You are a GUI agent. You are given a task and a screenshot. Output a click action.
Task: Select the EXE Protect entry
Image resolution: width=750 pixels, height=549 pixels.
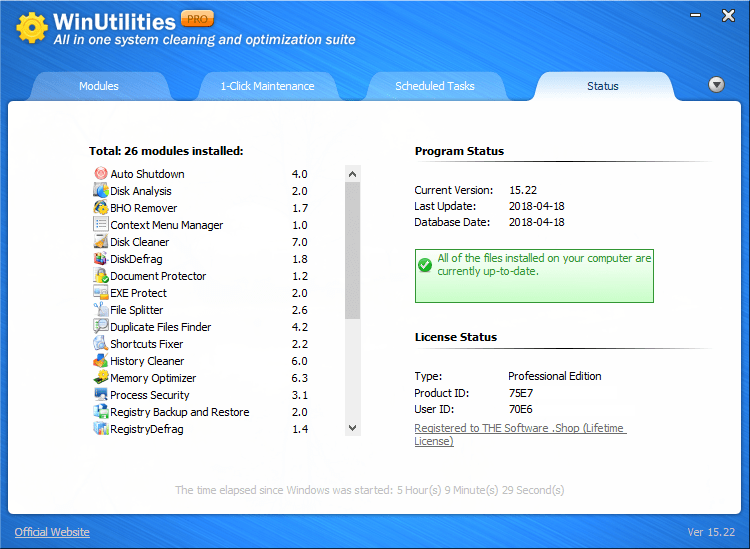[138, 293]
